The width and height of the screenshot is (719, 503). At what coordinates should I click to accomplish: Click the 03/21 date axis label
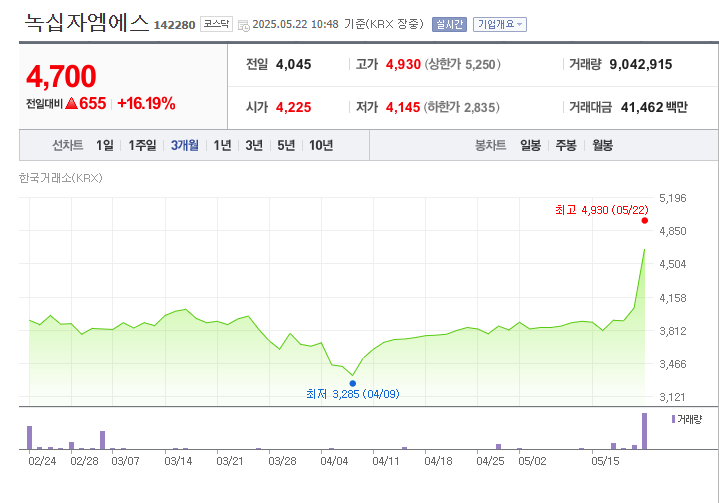(x=230, y=461)
